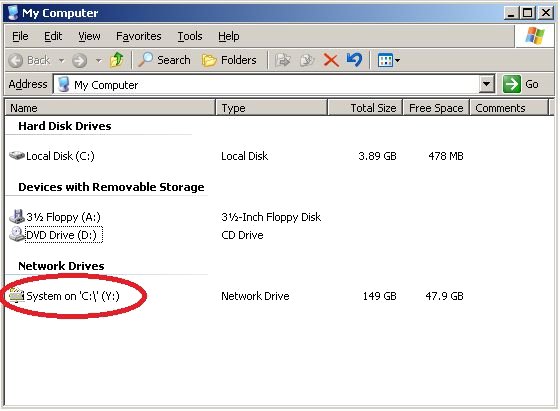Select DVD Drive (D:) item

point(56,235)
